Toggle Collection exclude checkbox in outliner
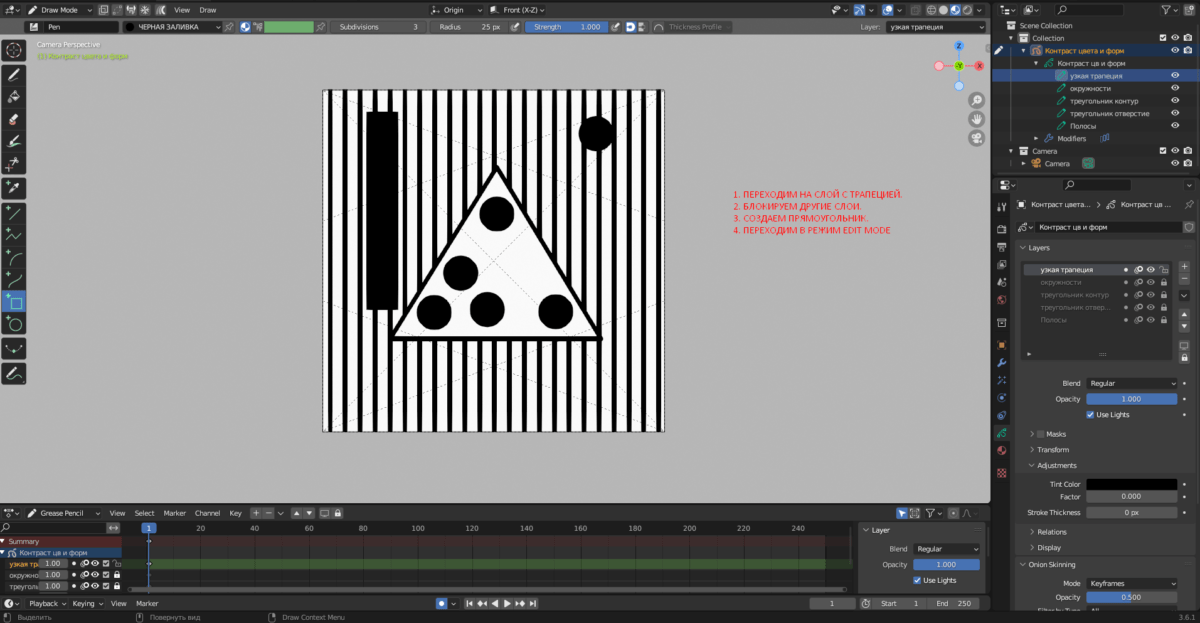 [1162, 37]
